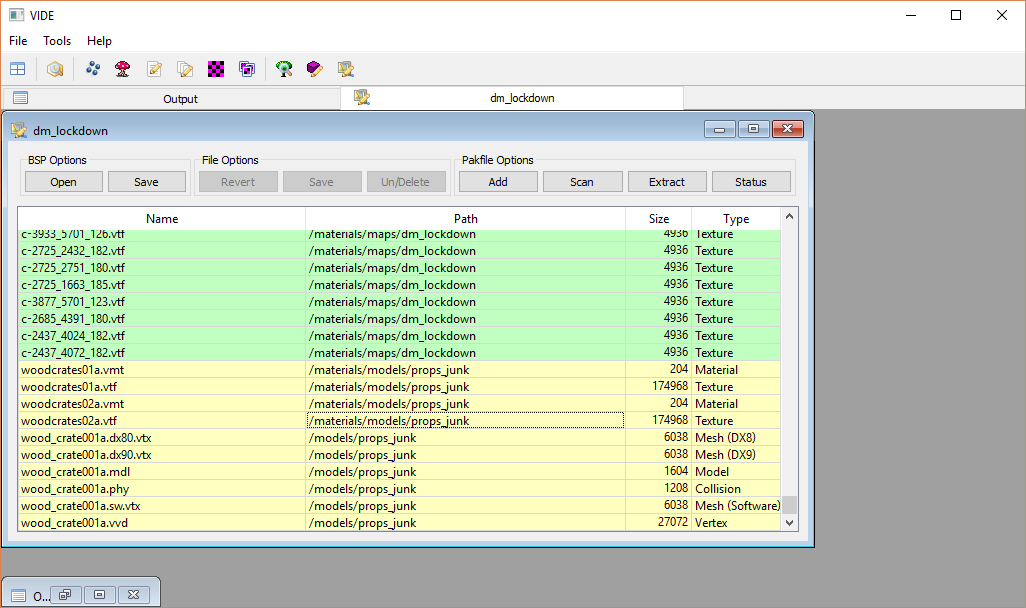Click the Un/Delete button
The height and width of the screenshot is (608, 1026).
pyautogui.click(x=406, y=182)
